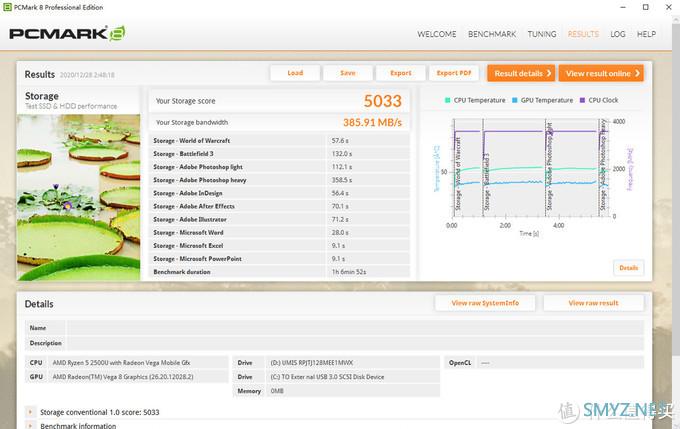680x429 pixels.
Task: Click the PCMark 8 logo
Action: click(67, 33)
